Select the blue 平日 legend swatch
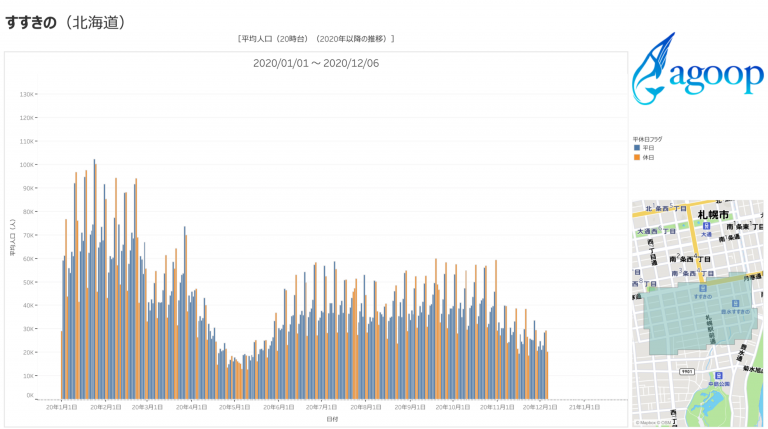This screenshot has height=429, width=768. (636, 148)
